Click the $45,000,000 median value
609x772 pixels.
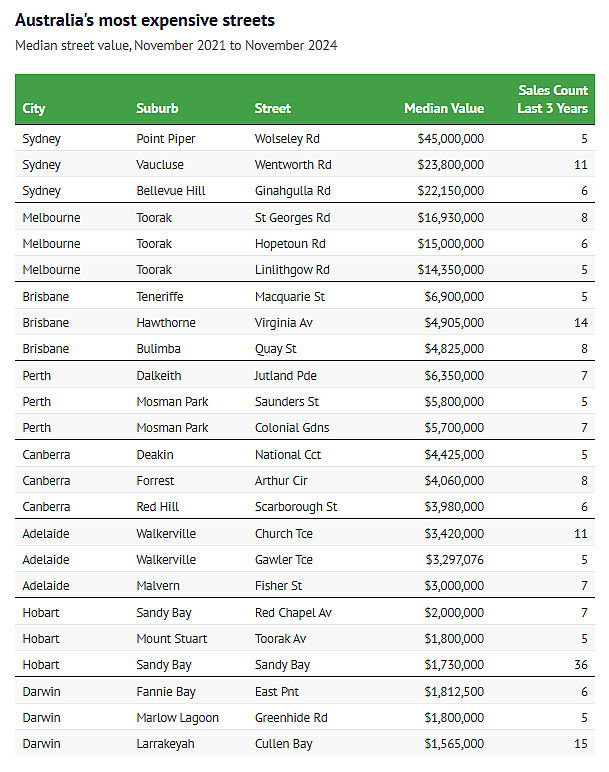(450, 138)
